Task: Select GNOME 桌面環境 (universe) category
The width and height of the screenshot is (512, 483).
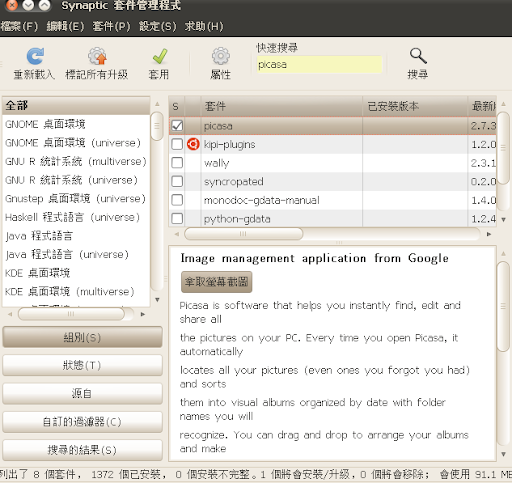Action: coord(73,143)
